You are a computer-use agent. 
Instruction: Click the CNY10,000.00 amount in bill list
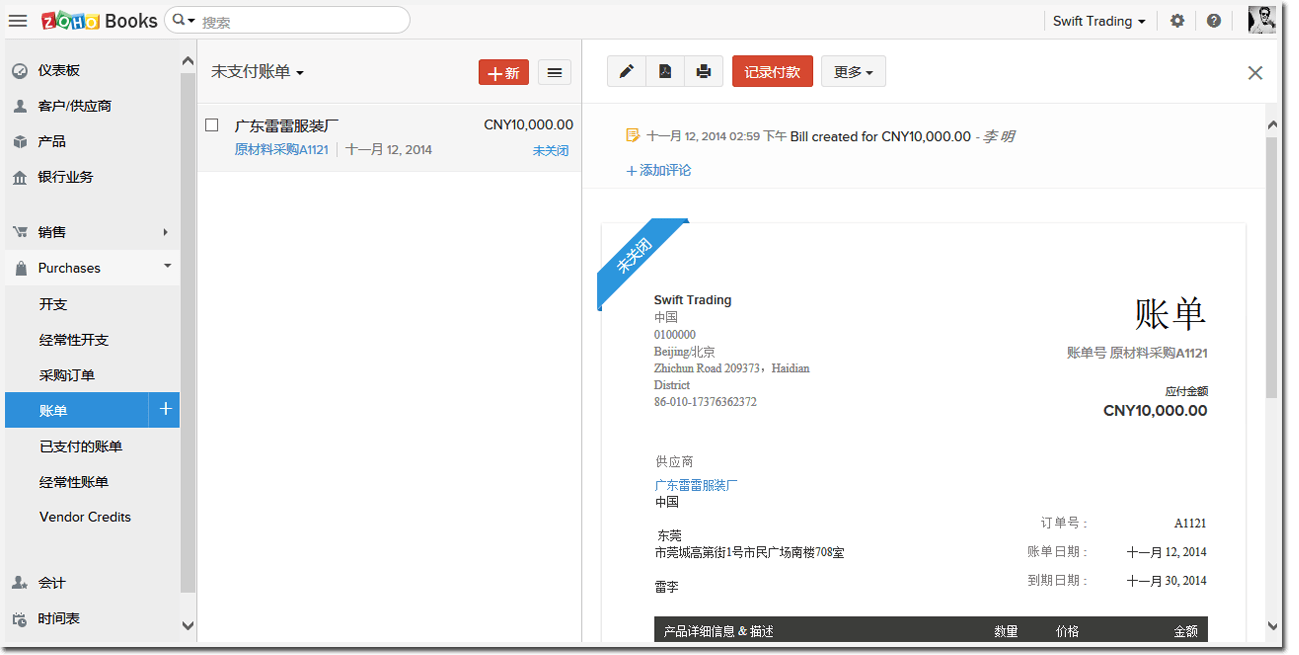pos(528,125)
